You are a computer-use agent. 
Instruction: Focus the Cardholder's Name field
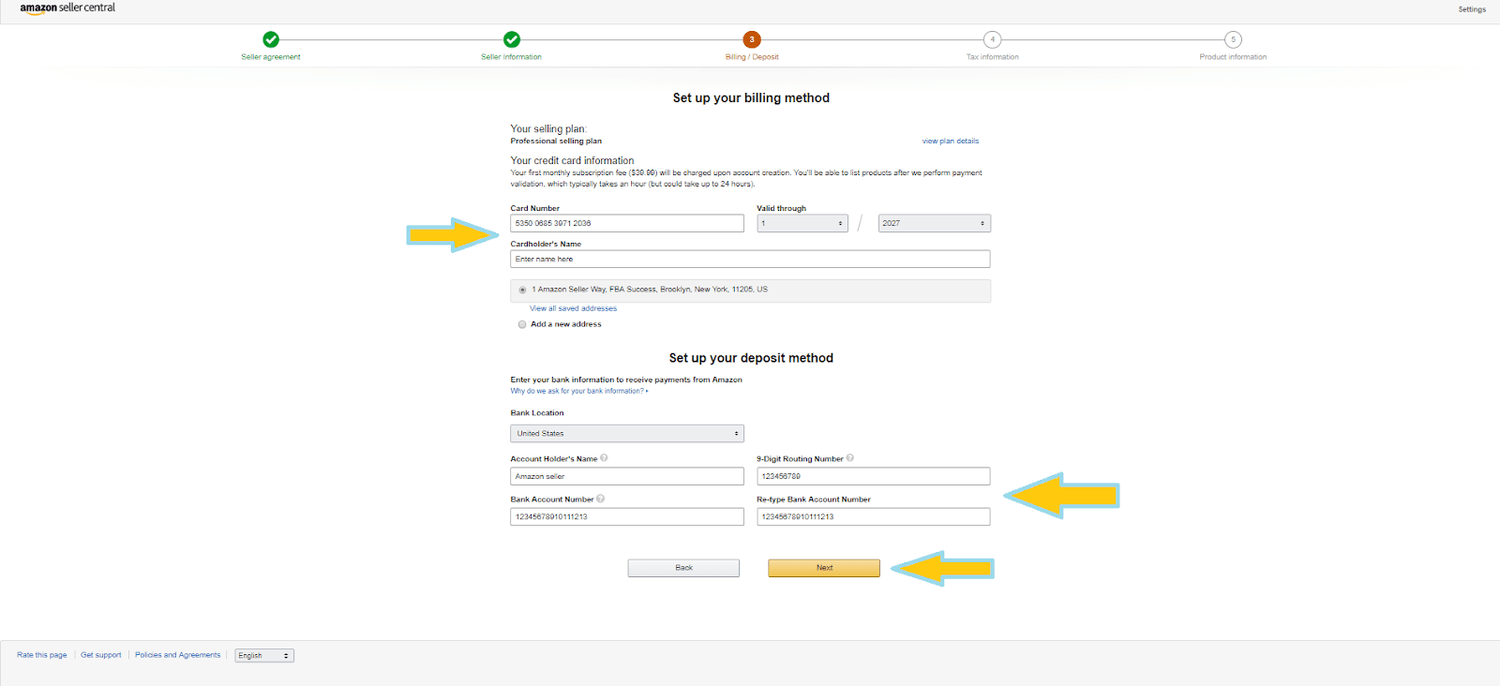click(x=750, y=259)
